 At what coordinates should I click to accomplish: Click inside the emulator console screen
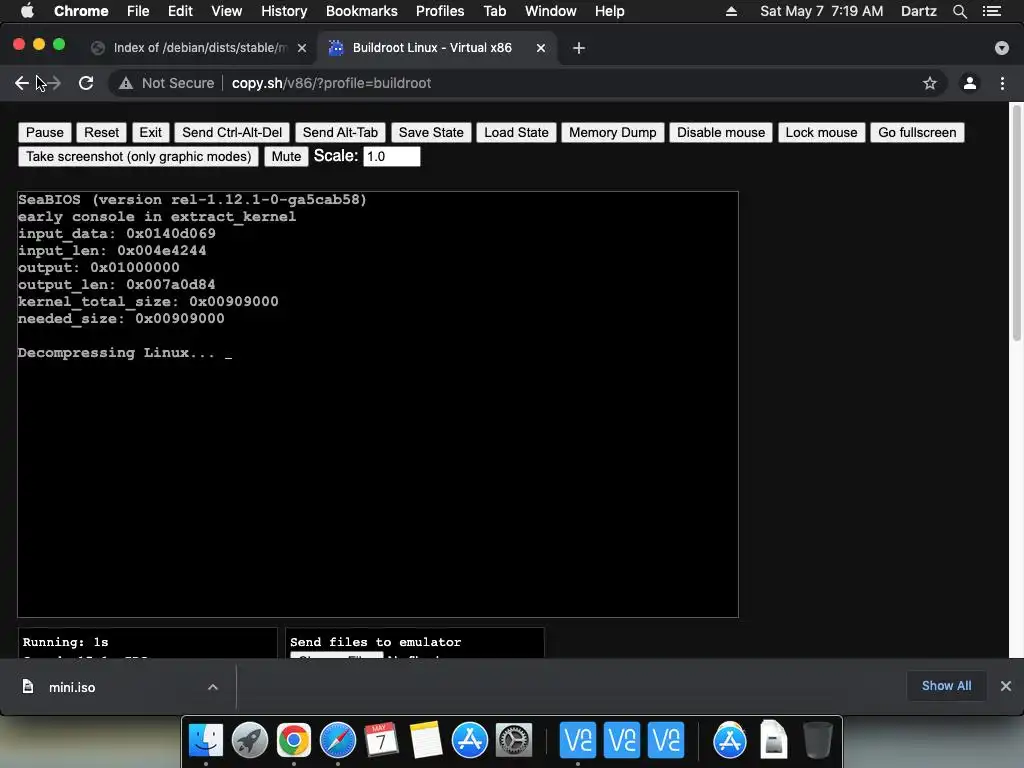point(378,404)
